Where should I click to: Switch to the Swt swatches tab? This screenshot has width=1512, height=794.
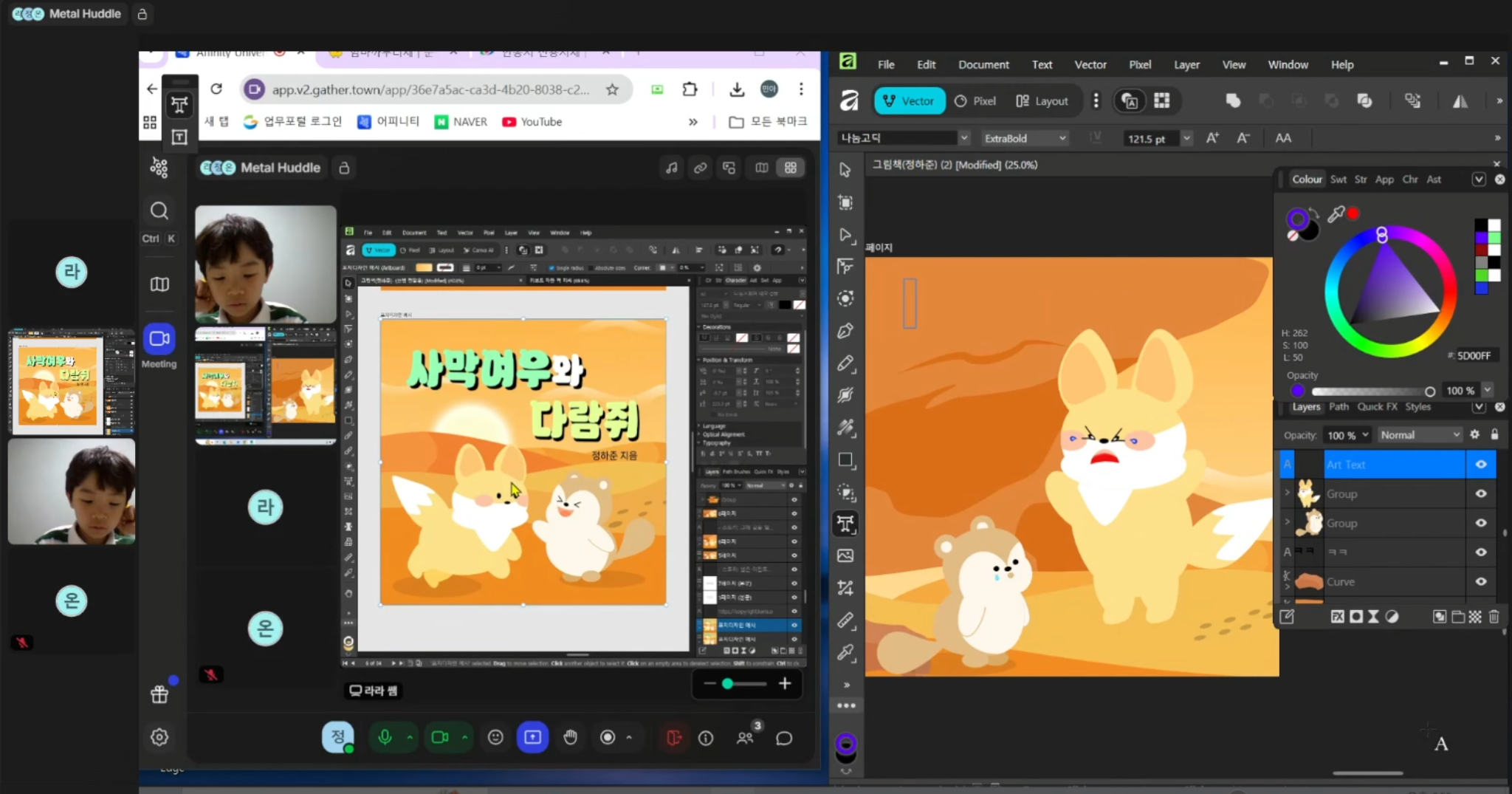(x=1338, y=179)
